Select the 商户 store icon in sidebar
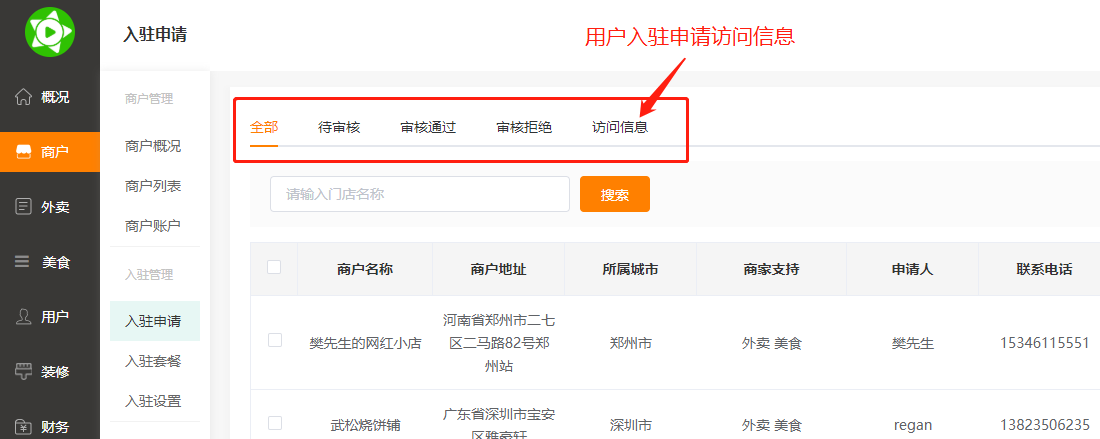Viewport: 1100px width, 439px height. pos(24,151)
